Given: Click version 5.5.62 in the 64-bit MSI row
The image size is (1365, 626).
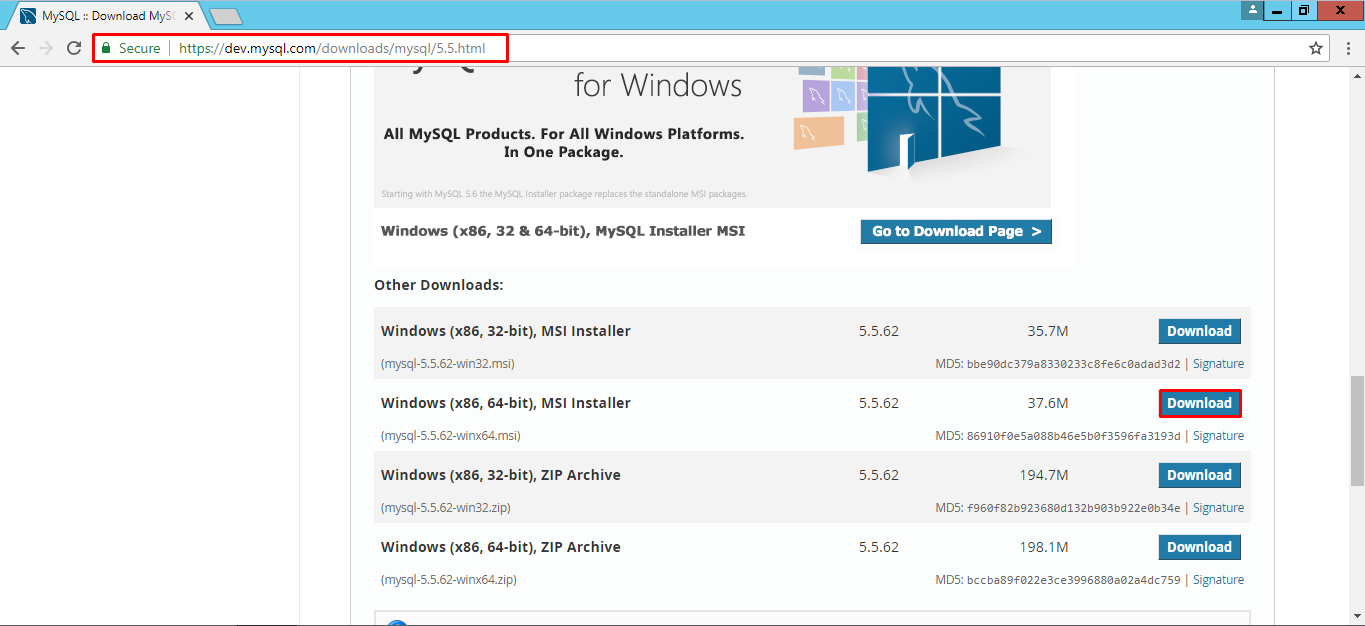Looking at the screenshot, I should [879, 403].
